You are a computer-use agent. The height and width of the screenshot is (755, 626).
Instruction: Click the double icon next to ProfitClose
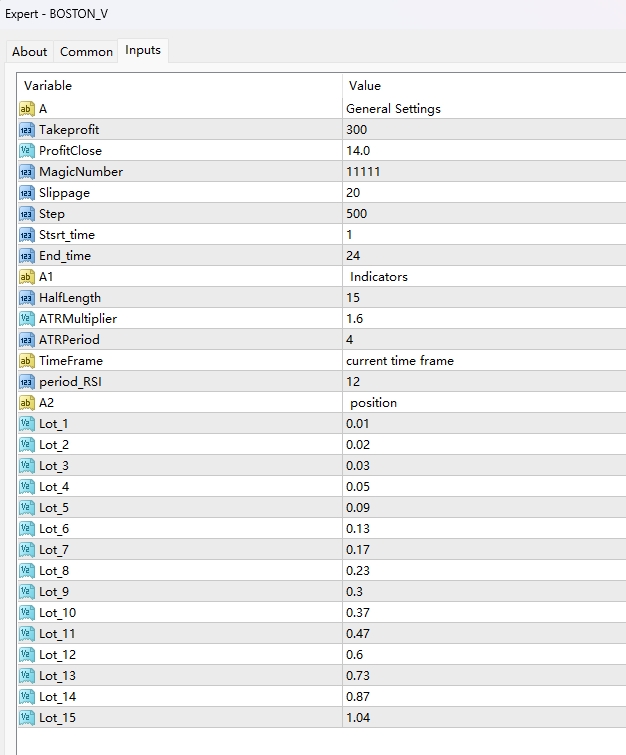26,151
